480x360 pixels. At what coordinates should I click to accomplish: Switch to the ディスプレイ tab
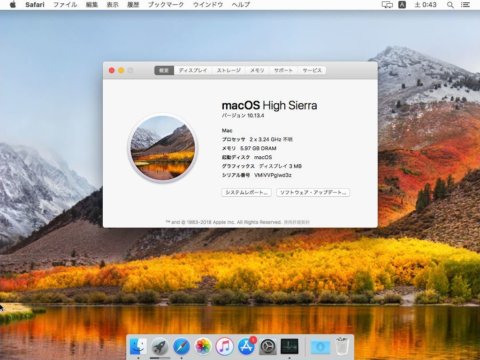(193, 70)
